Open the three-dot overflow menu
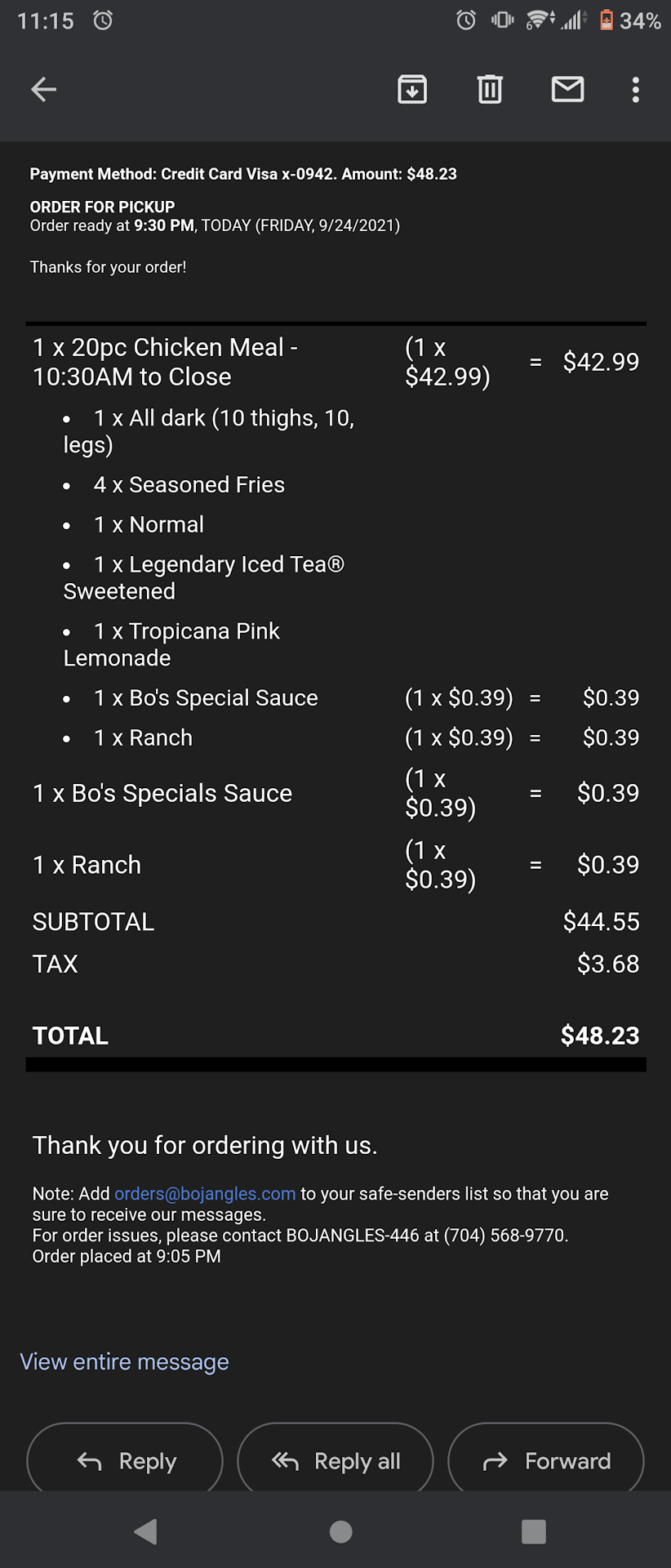Image resolution: width=671 pixels, height=1568 pixels. (635, 89)
